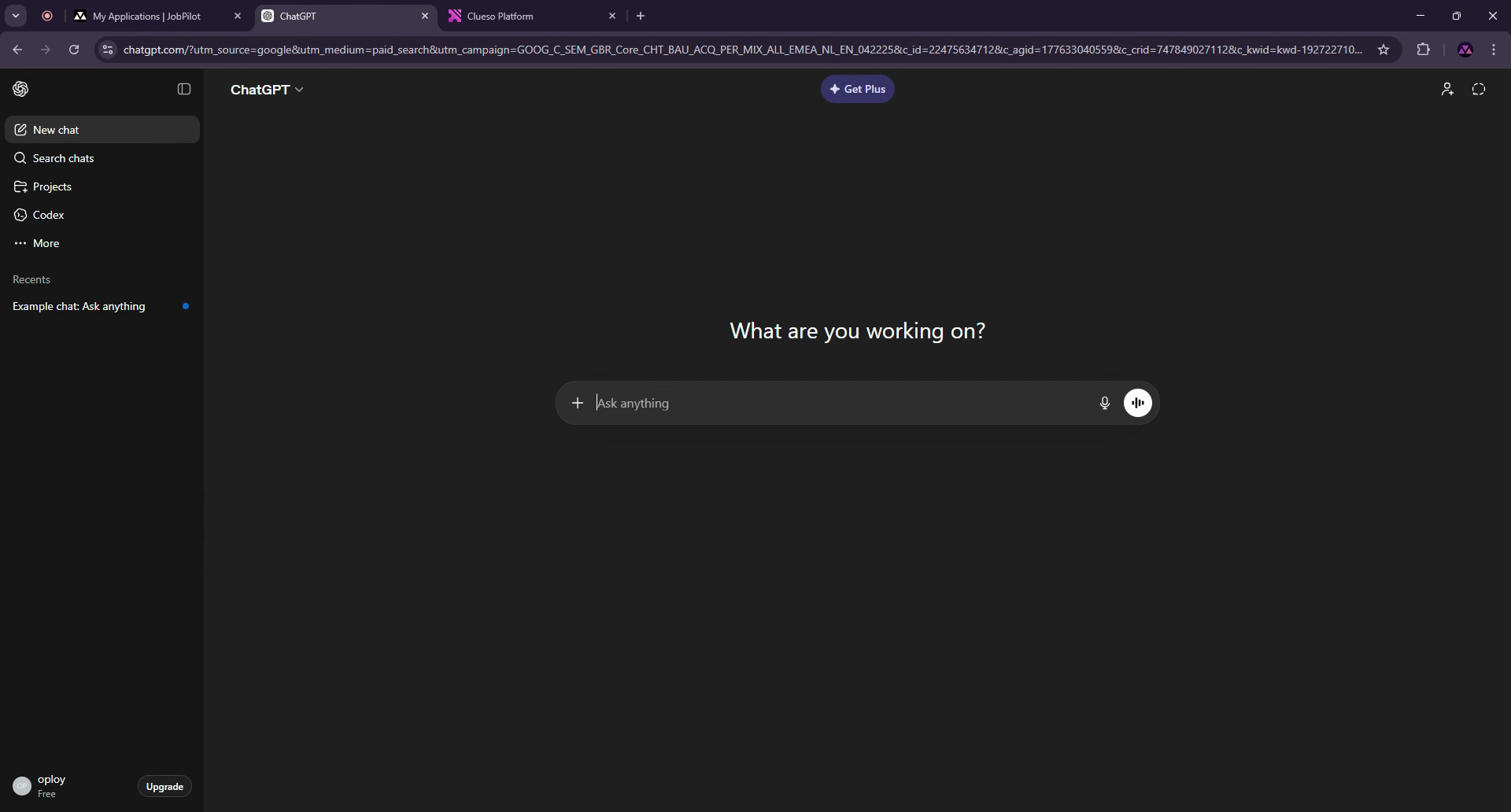The width and height of the screenshot is (1511, 812).
Task: Start dictation with the microphone icon
Action: 1105,403
